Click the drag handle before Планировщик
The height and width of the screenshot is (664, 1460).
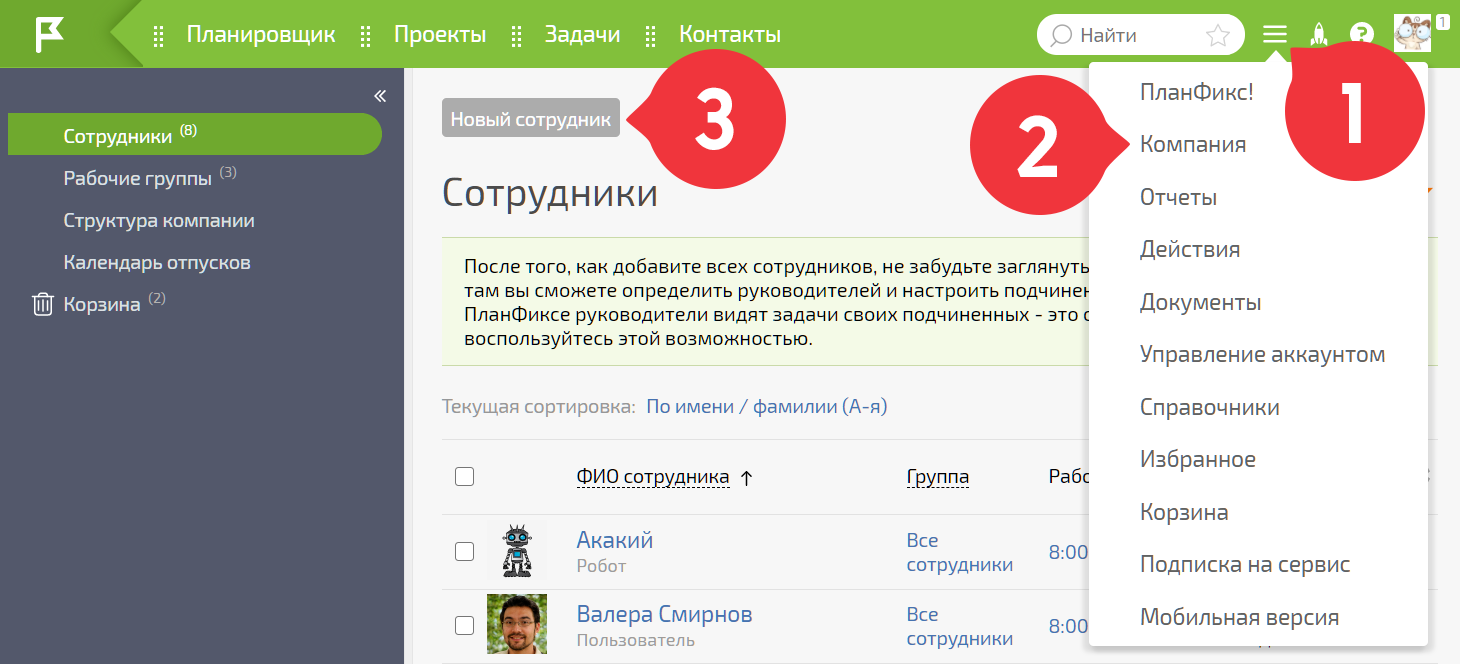158,36
